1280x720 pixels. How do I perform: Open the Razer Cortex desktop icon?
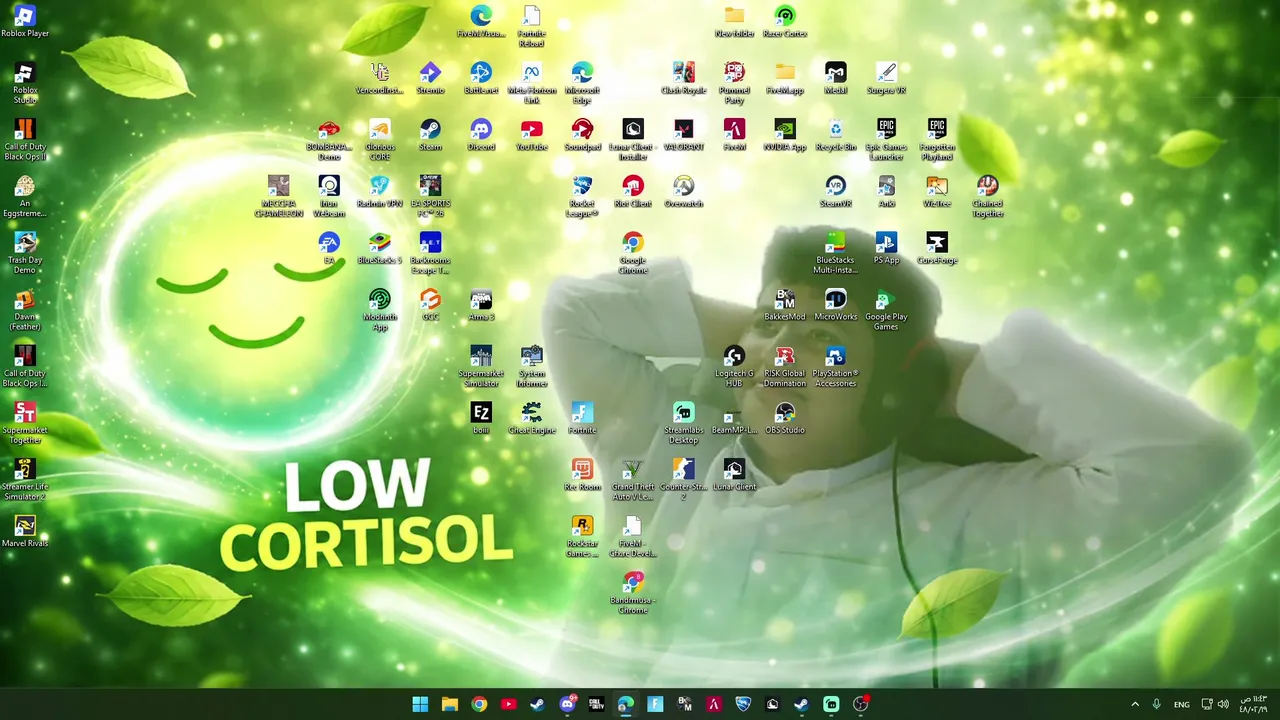click(785, 21)
